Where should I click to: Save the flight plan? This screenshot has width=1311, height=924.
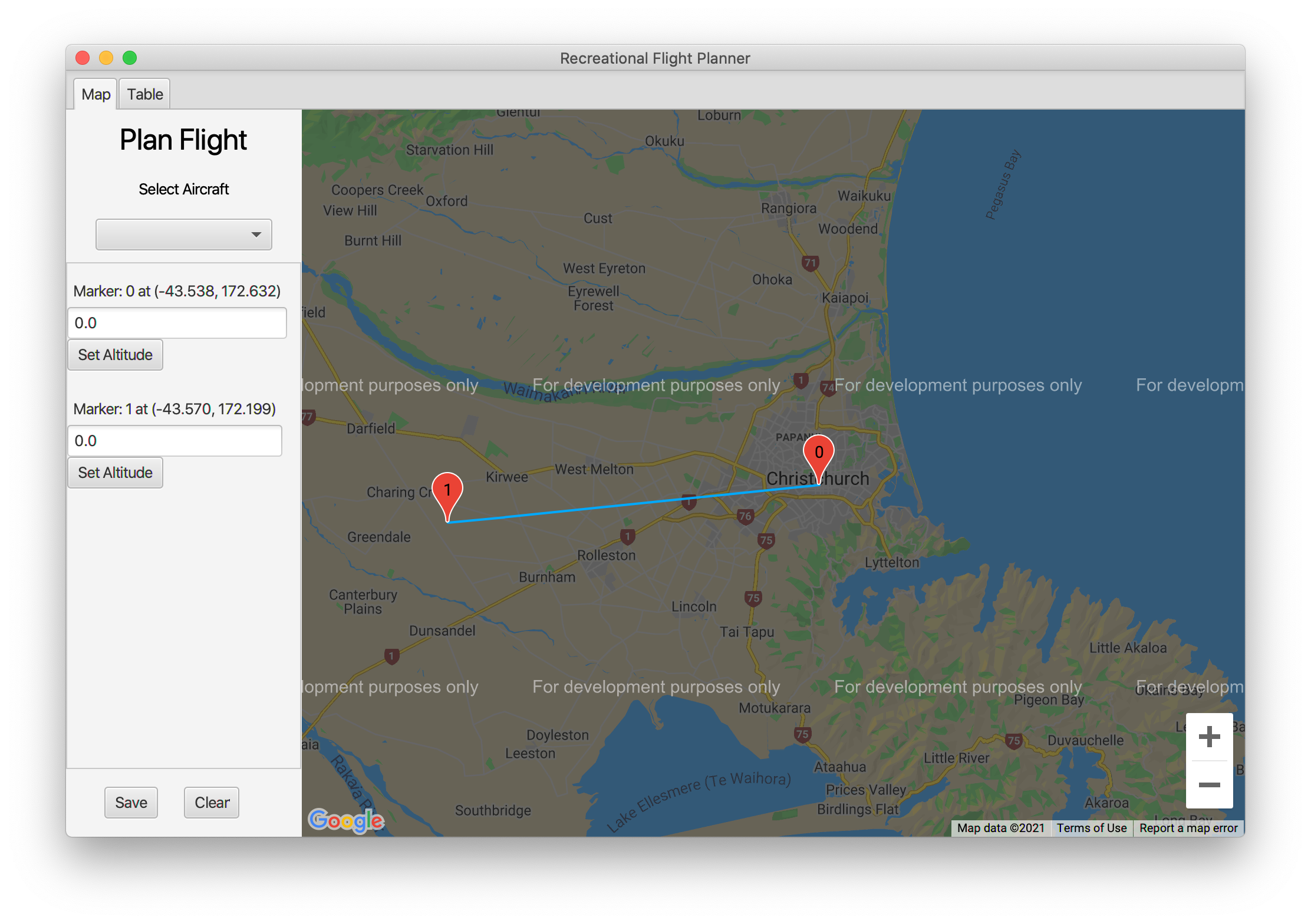click(131, 803)
